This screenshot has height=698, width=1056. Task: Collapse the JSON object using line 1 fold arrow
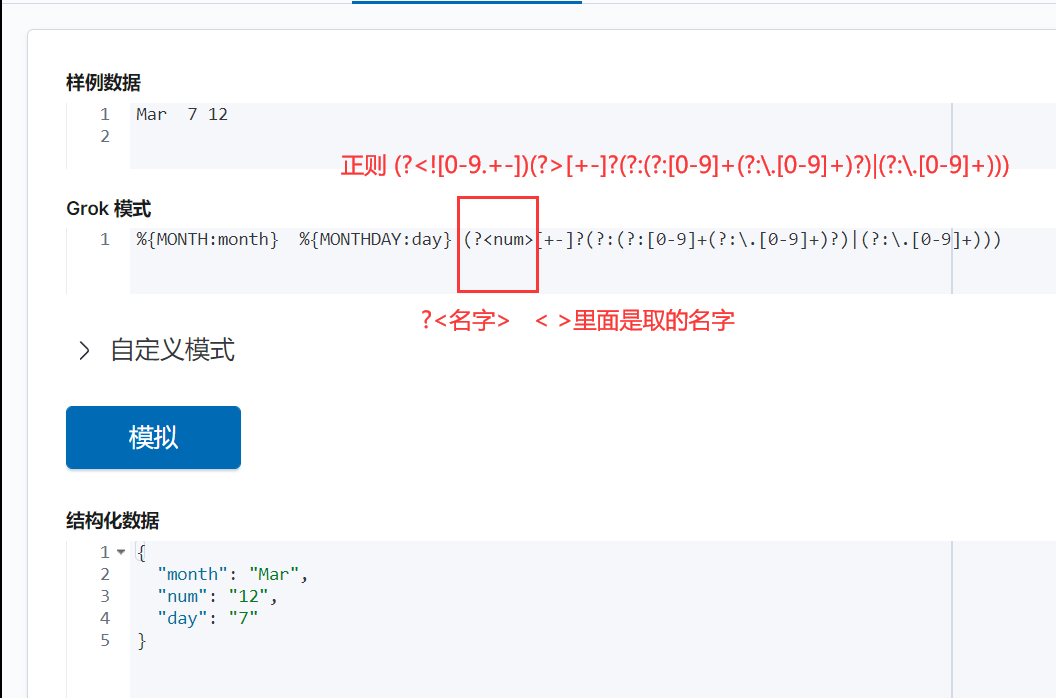(x=119, y=551)
